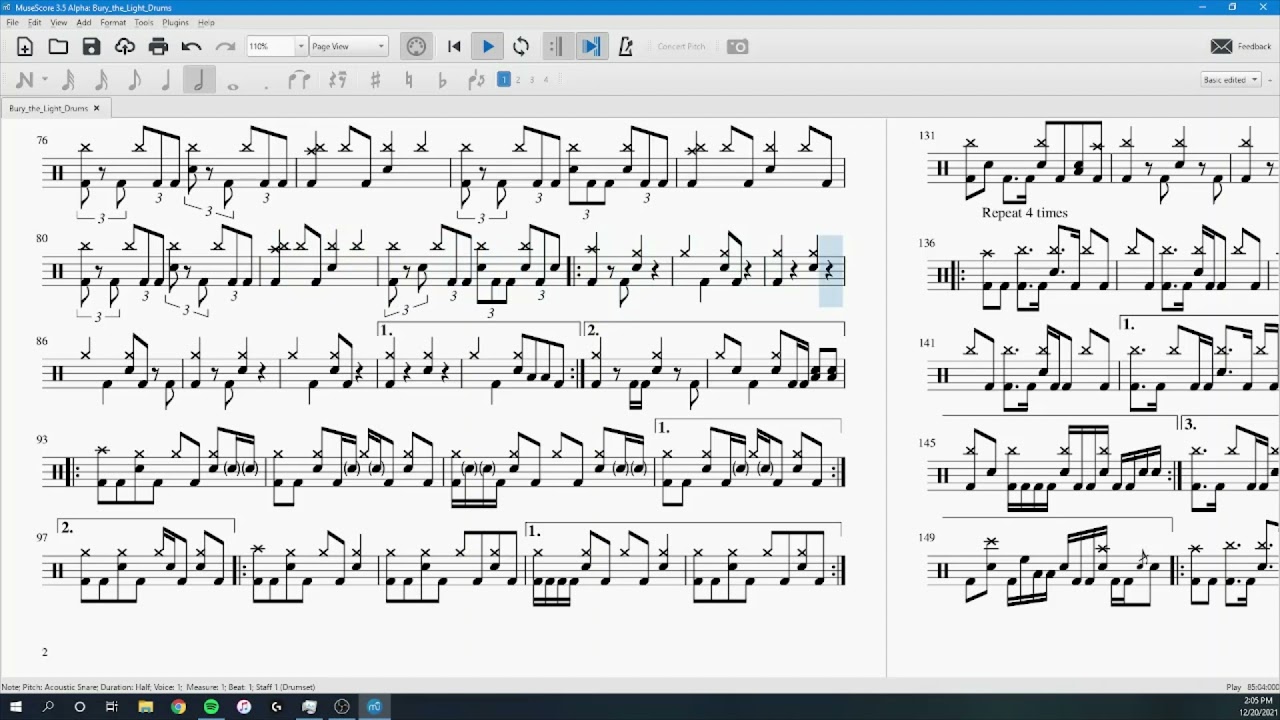
Task: Toggle MIDI input button
Action: point(416,46)
